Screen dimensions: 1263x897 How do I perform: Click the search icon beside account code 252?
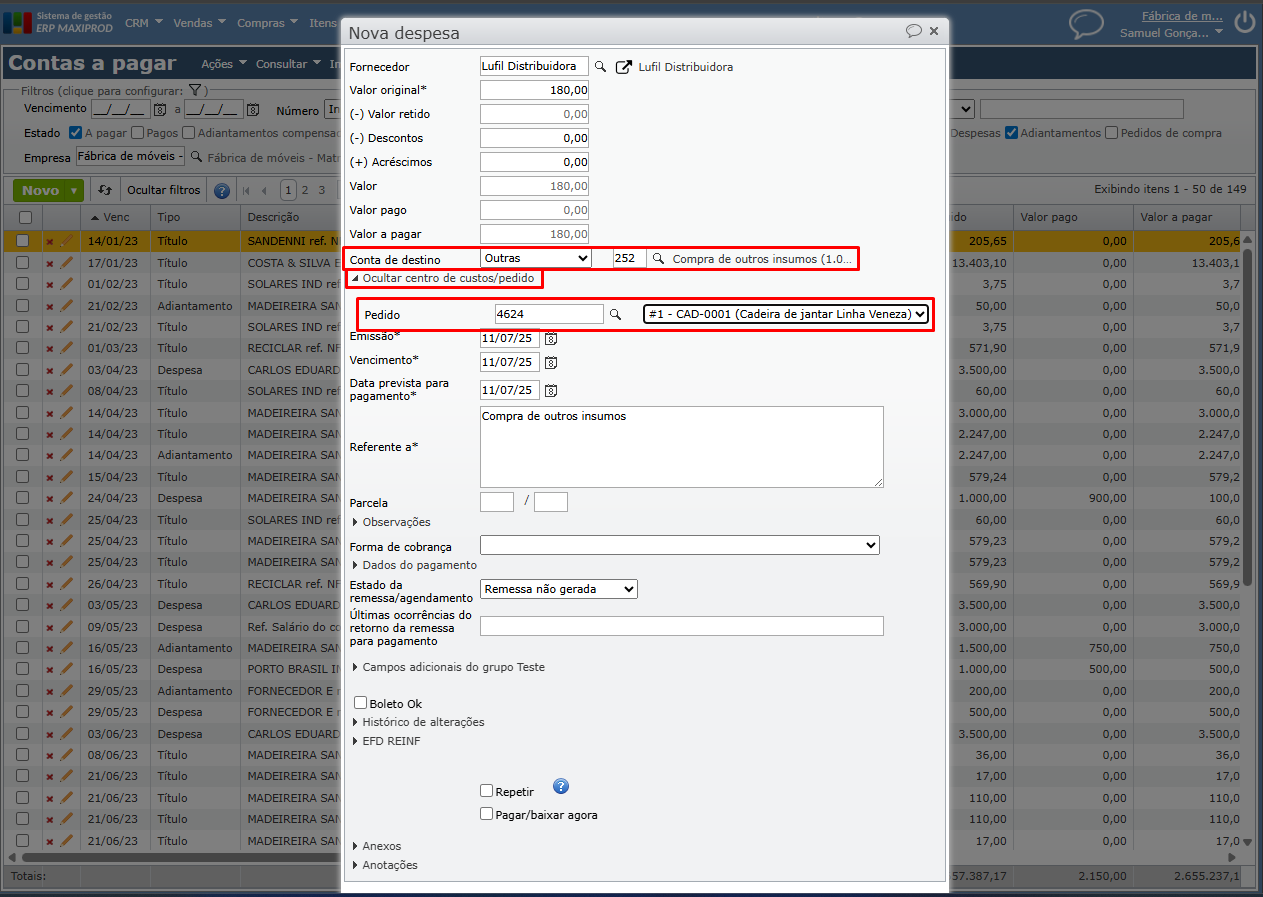click(658, 258)
